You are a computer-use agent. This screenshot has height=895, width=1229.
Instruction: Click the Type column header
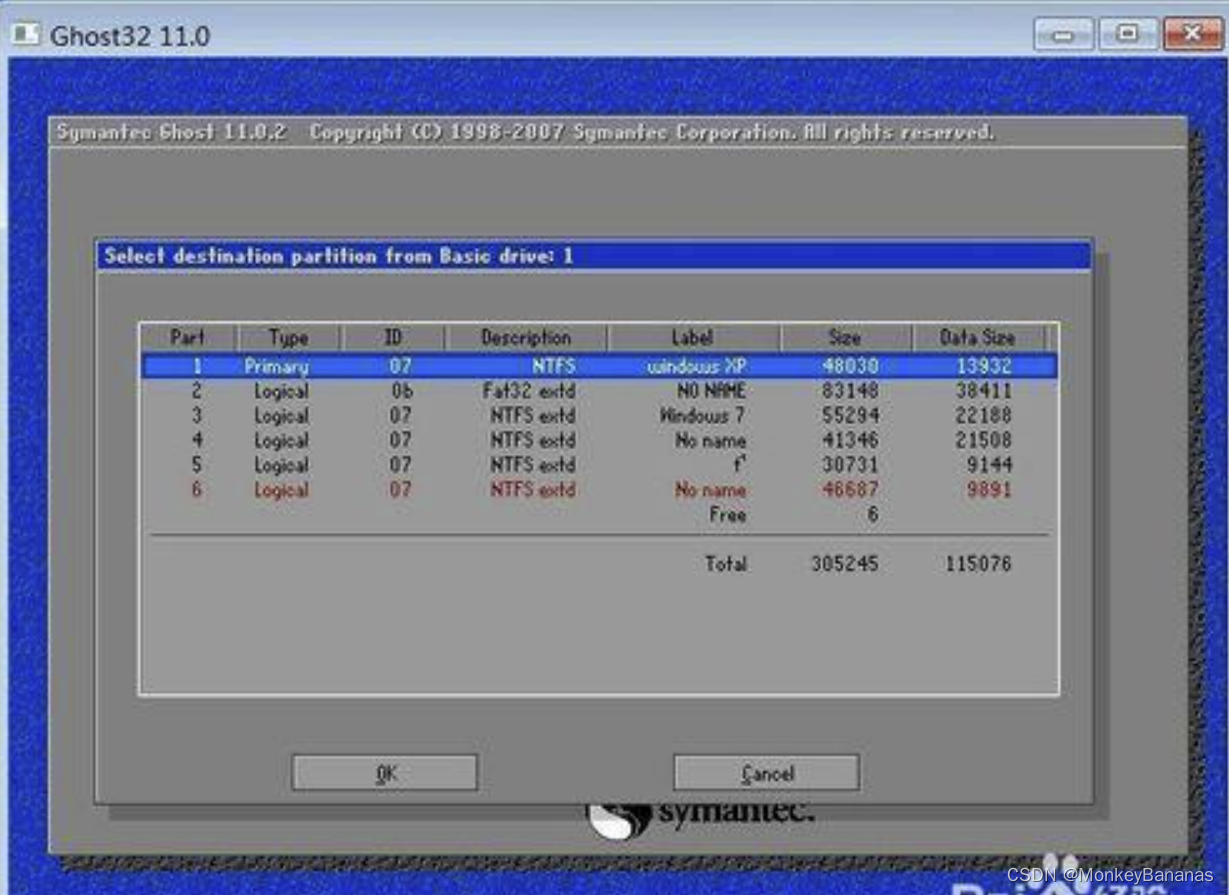289,337
